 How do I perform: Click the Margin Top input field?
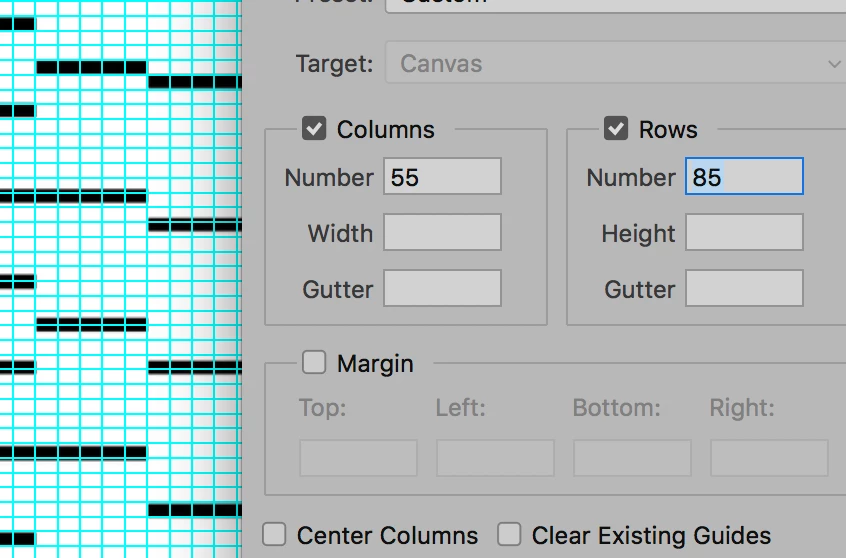(x=358, y=458)
